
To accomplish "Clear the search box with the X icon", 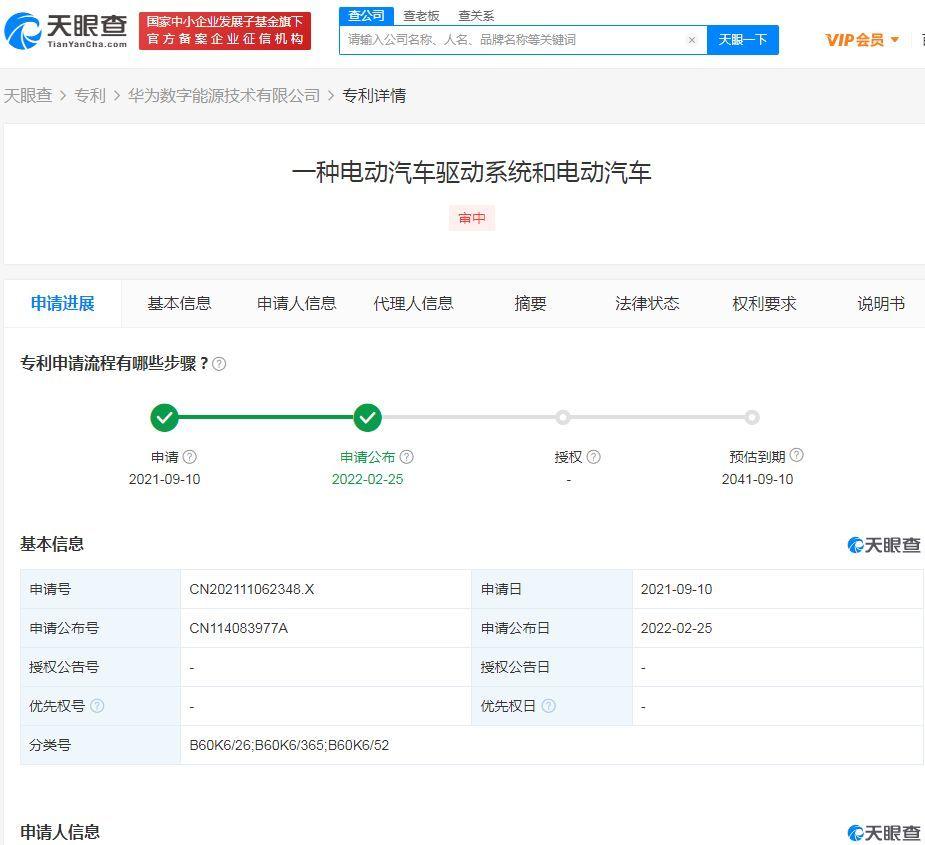I will pos(691,40).
